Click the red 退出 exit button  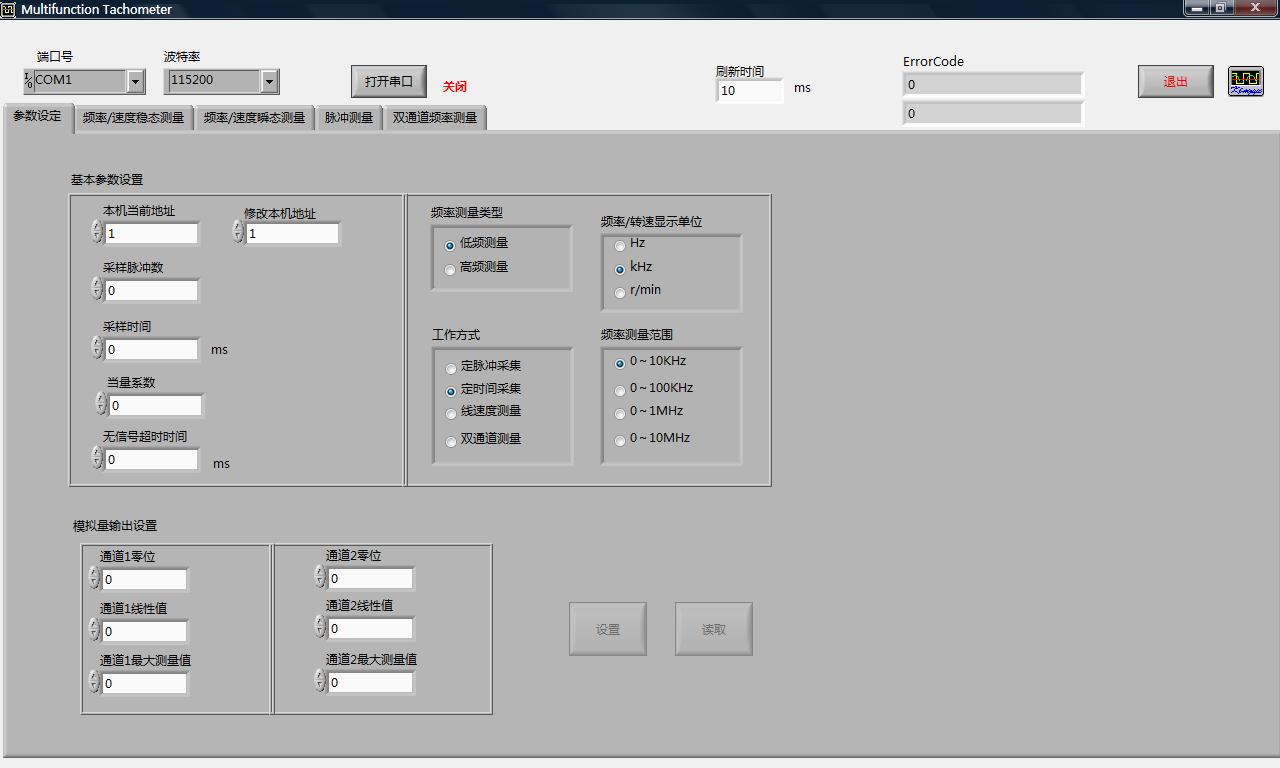tap(1175, 82)
